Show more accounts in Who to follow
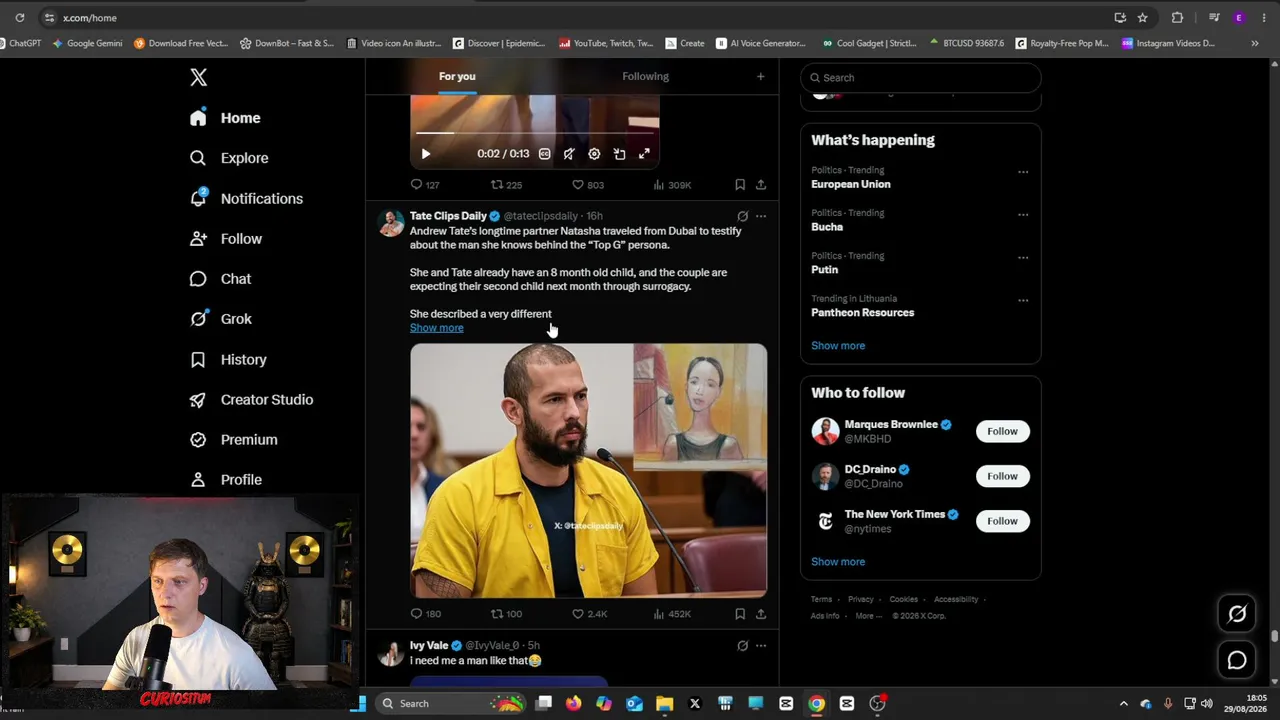The height and width of the screenshot is (720, 1280). pos(838,562)
